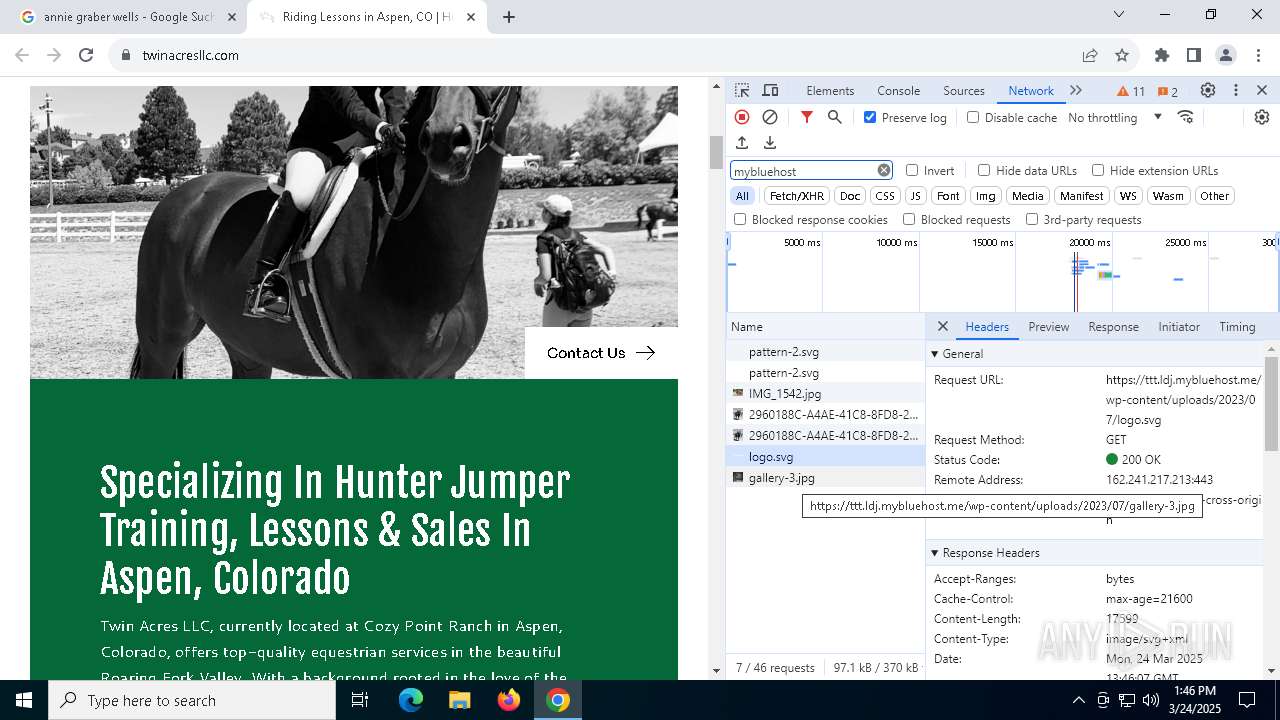
Task: Click the export HAR download icon
Action: pyautogui.click(x=770, y=143)
